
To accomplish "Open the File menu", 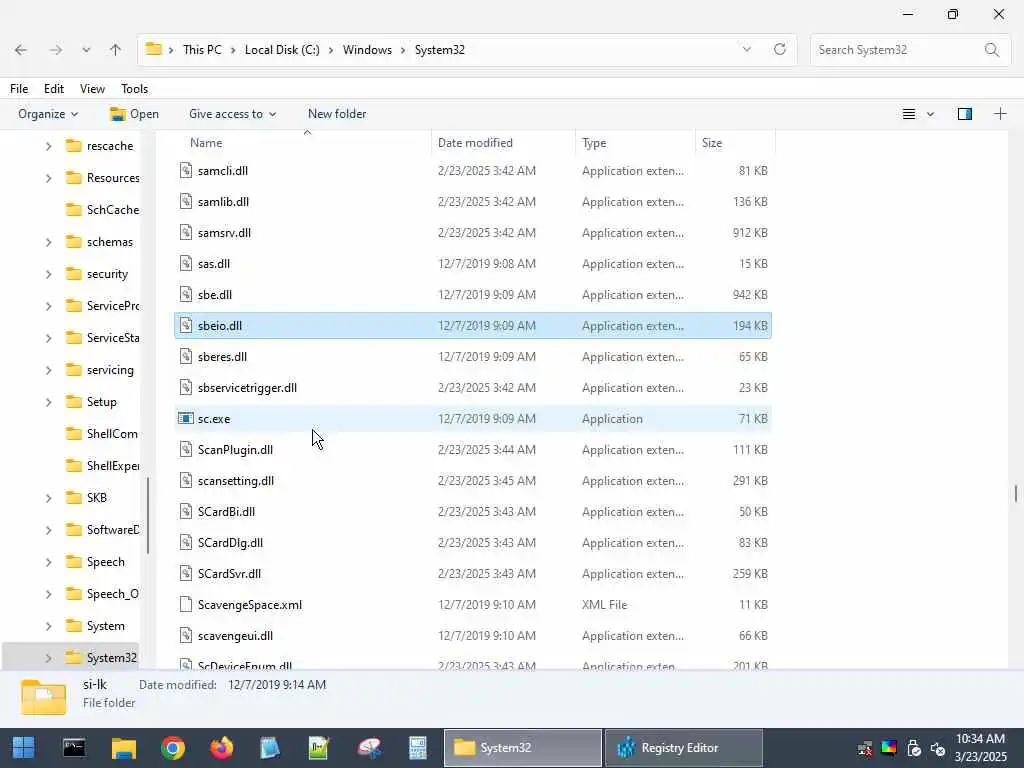I will (x=19, y=89).
